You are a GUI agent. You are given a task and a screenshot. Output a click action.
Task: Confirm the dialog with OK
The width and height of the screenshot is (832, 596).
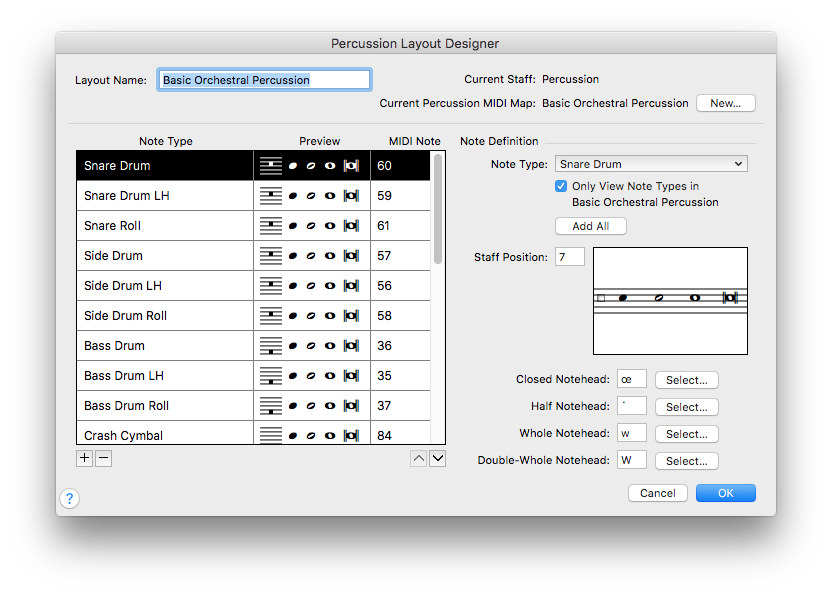coord(725,493)
